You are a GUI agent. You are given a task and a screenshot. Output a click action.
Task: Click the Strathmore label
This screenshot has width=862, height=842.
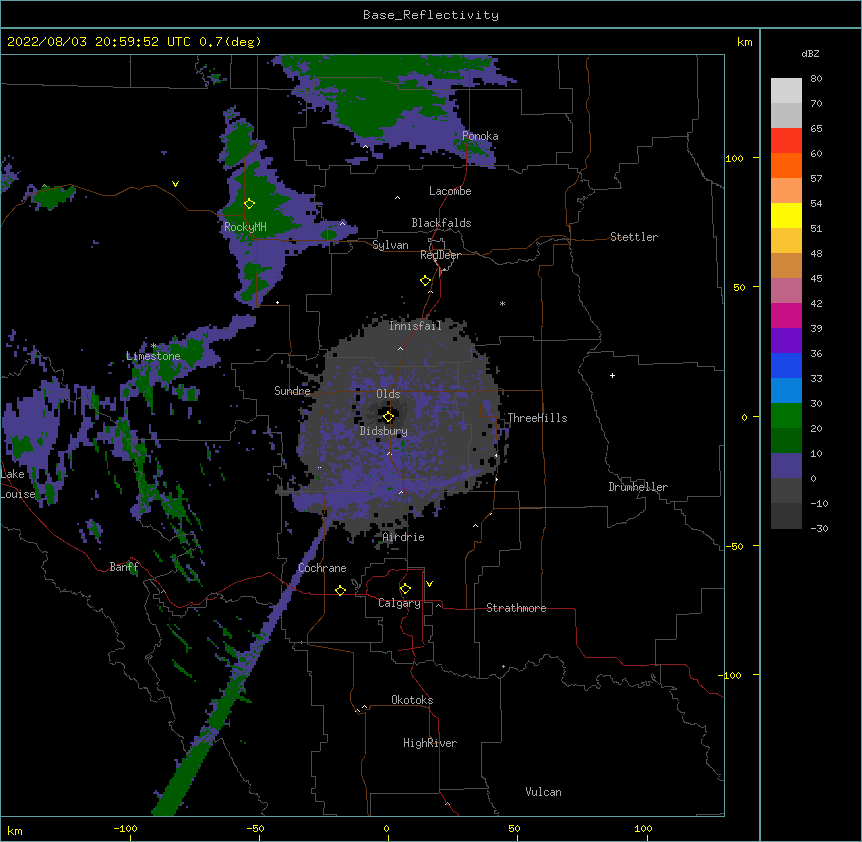coord(516,608)
